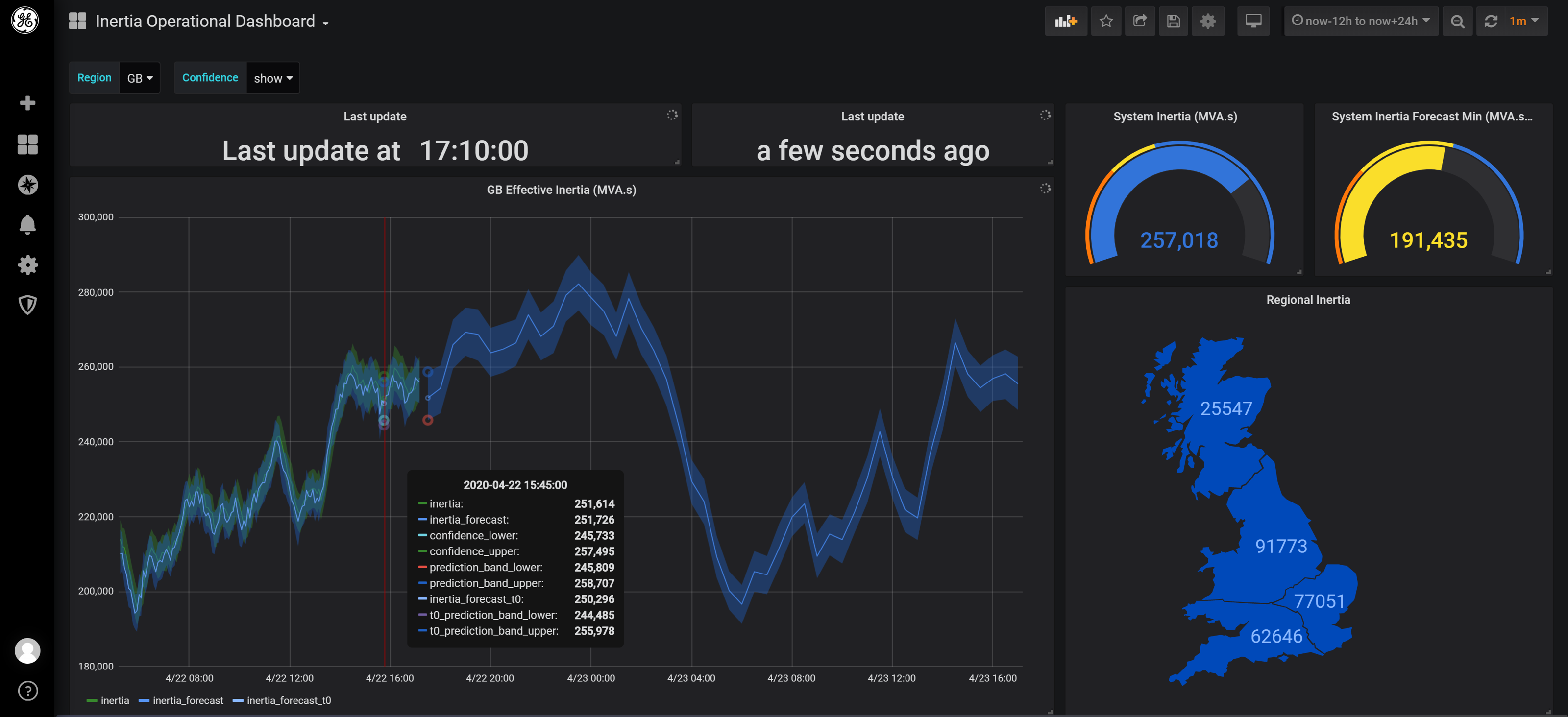This screenshot has width=1568, height=717.
Task: Change Confidence show option
Action: coord(272,77)
